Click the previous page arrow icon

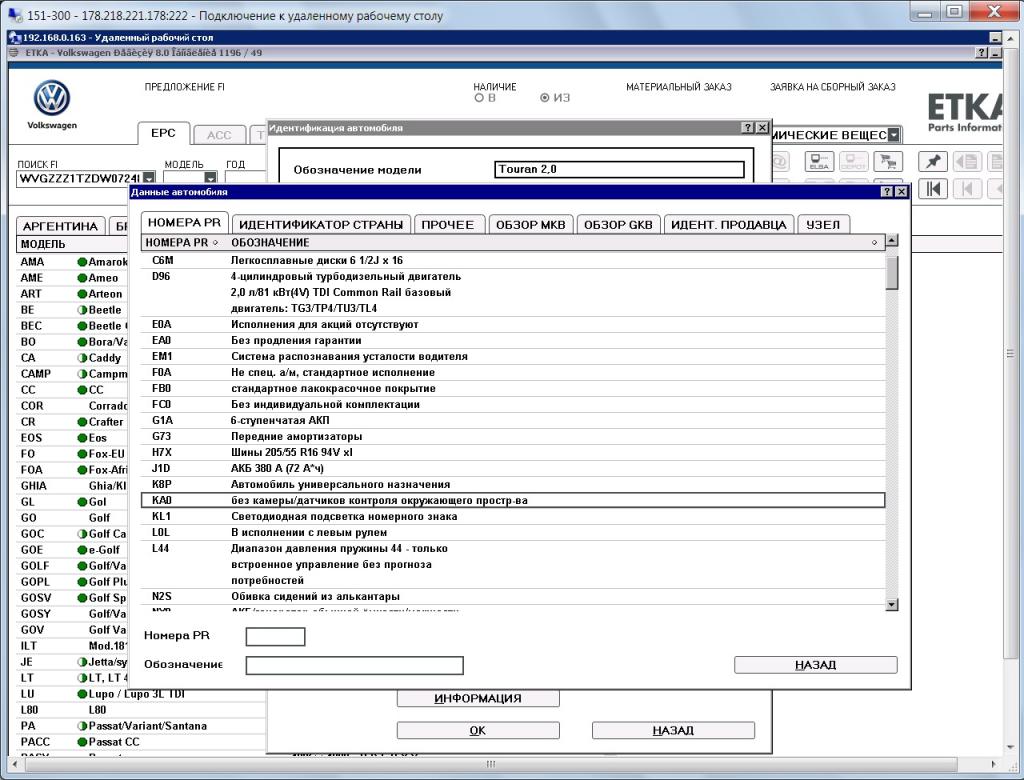(x=968, y=189)
